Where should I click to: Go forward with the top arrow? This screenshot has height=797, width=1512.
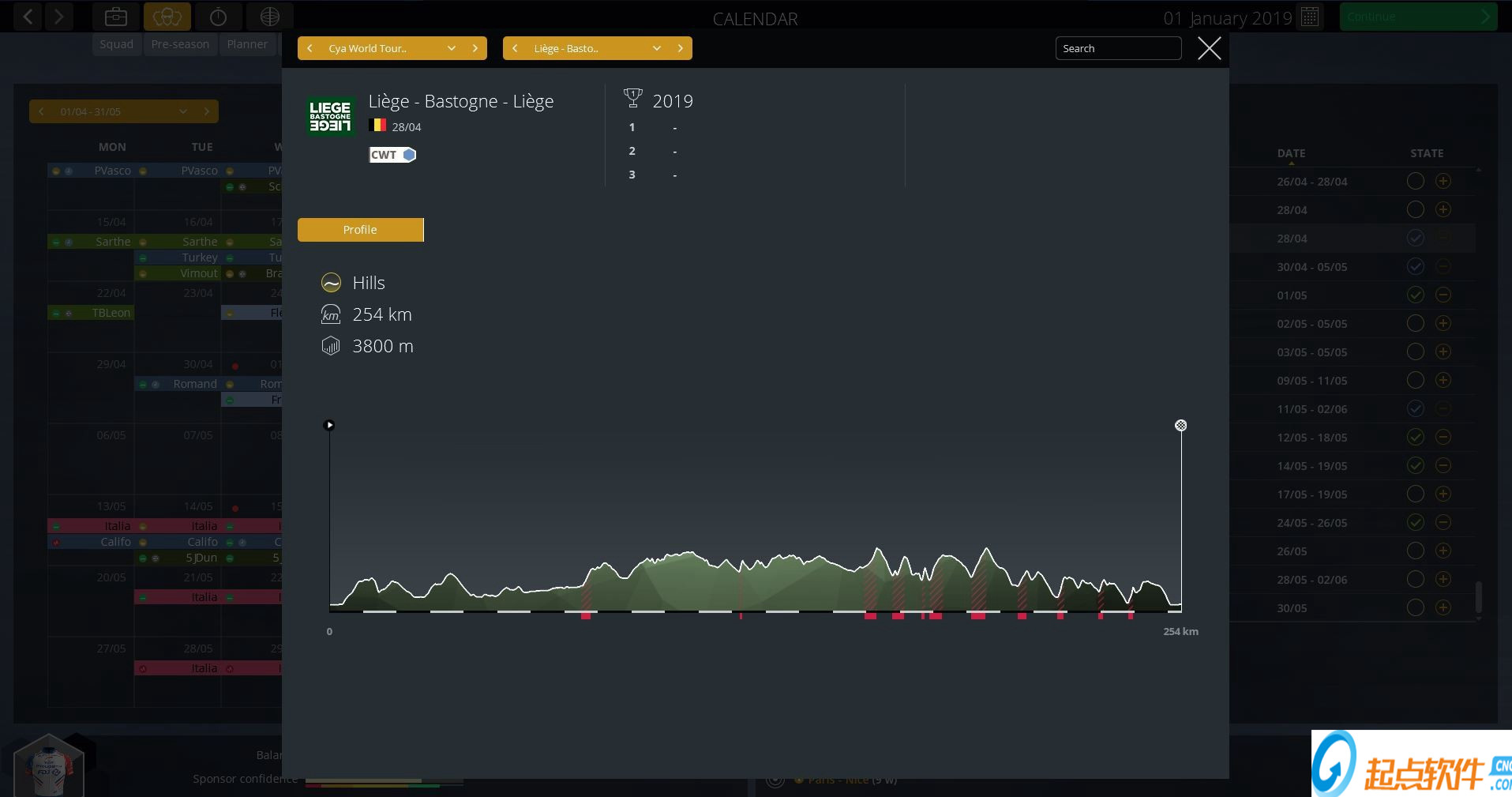pos(59,16)
